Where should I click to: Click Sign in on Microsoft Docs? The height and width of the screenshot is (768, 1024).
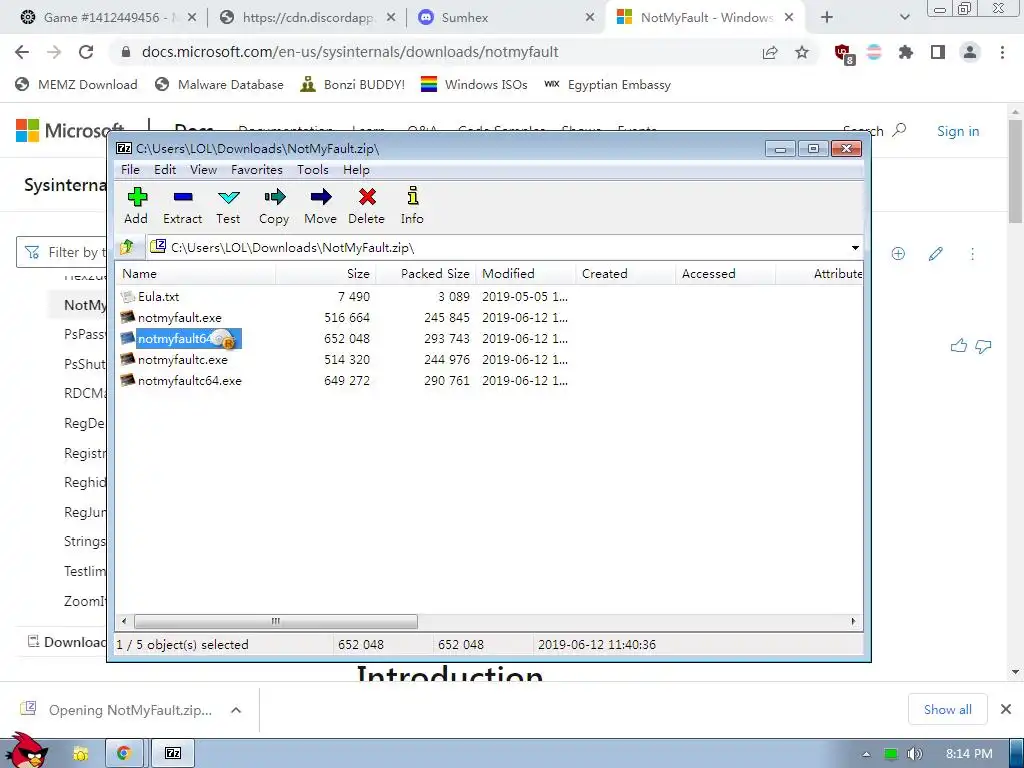tap(958, 131)
